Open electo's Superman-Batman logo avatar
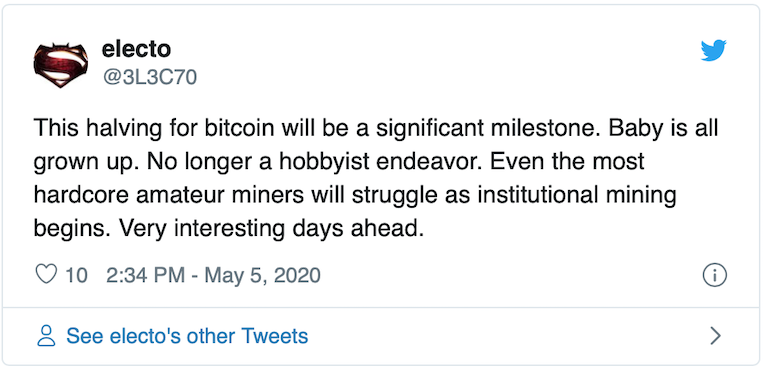 click(x=60, y=65)
